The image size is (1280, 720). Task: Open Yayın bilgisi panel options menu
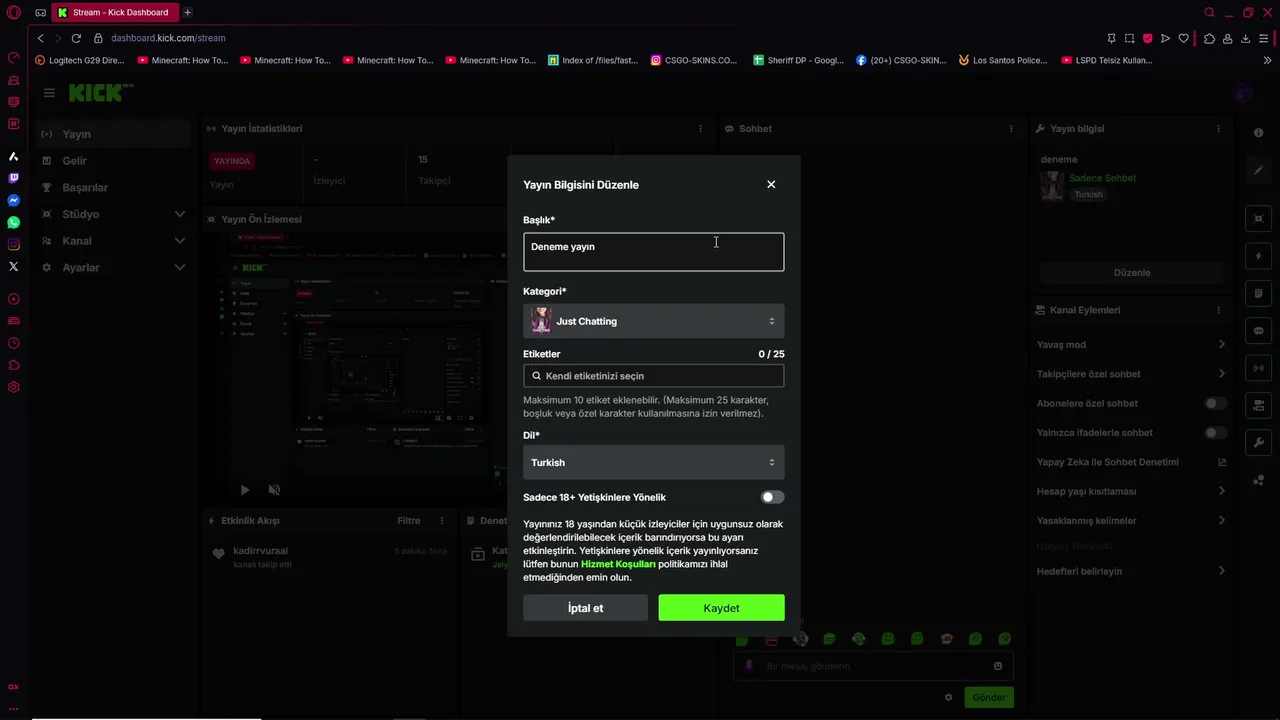[1218, 129]
